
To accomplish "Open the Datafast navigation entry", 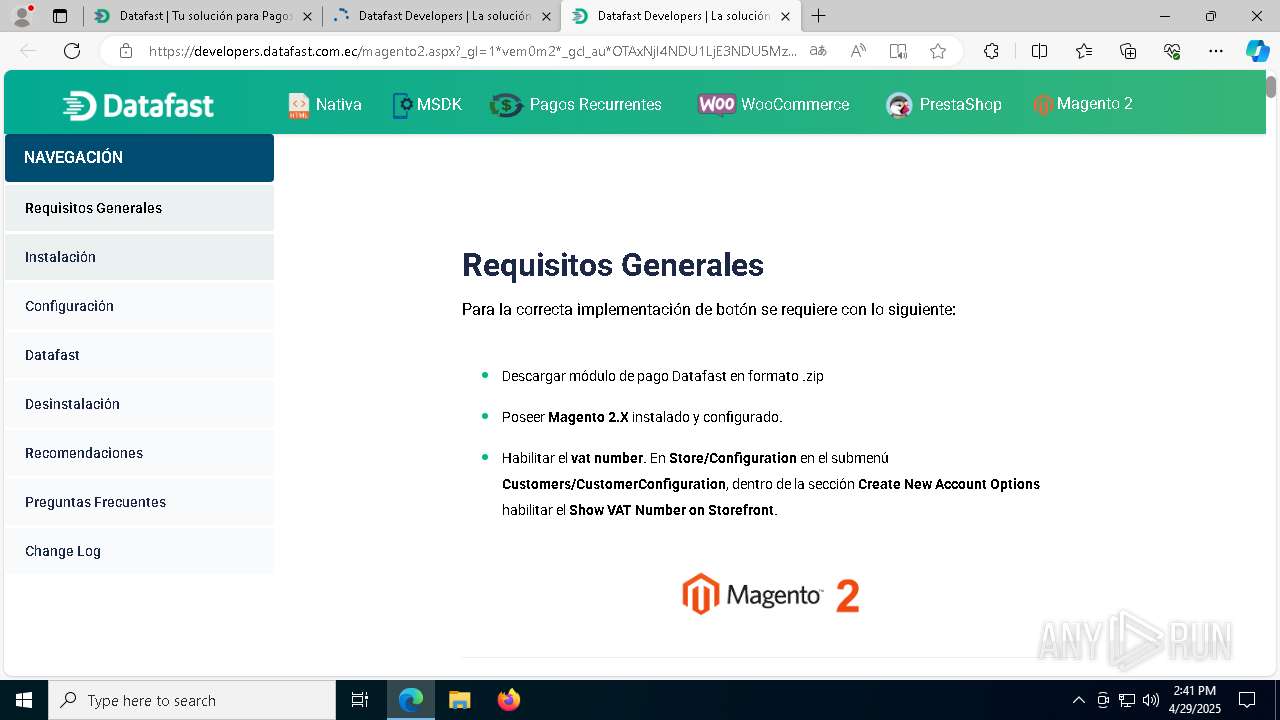I will [139, 355].
